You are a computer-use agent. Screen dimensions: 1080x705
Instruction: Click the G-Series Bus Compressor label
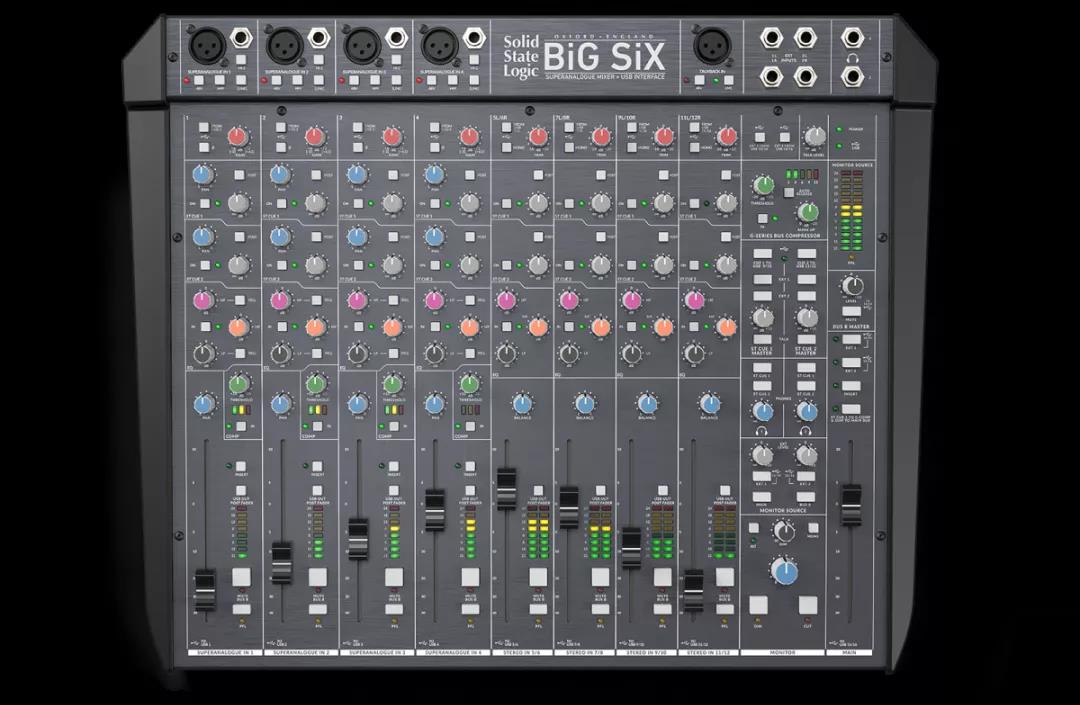pyautogui.click(x=785, y=236)
